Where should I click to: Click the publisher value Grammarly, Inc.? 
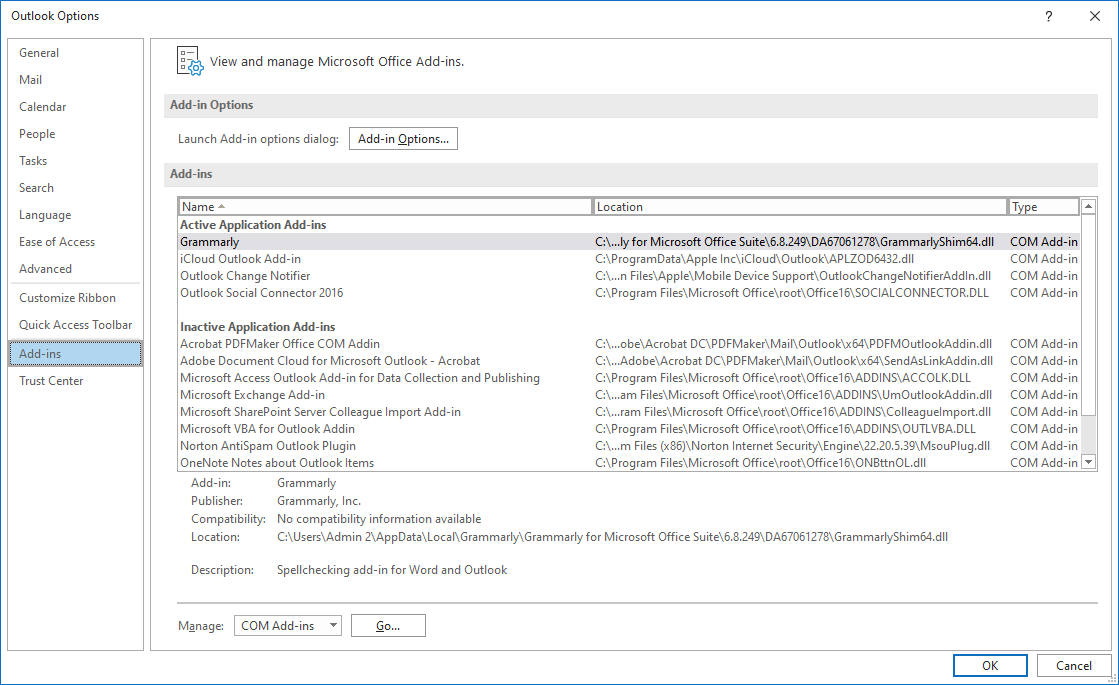319,501
